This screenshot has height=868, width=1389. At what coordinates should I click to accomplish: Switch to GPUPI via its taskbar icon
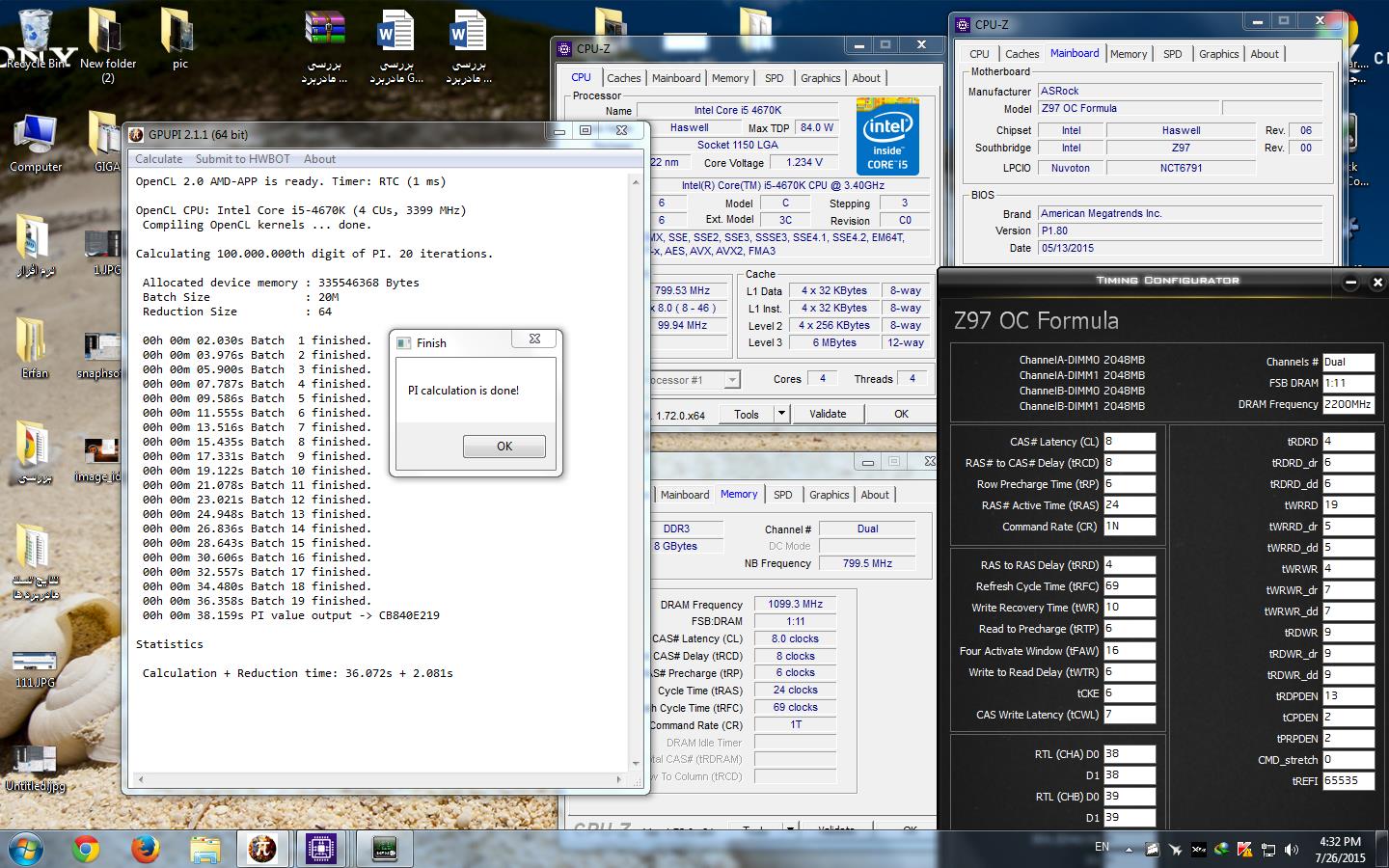pos(262,849)
